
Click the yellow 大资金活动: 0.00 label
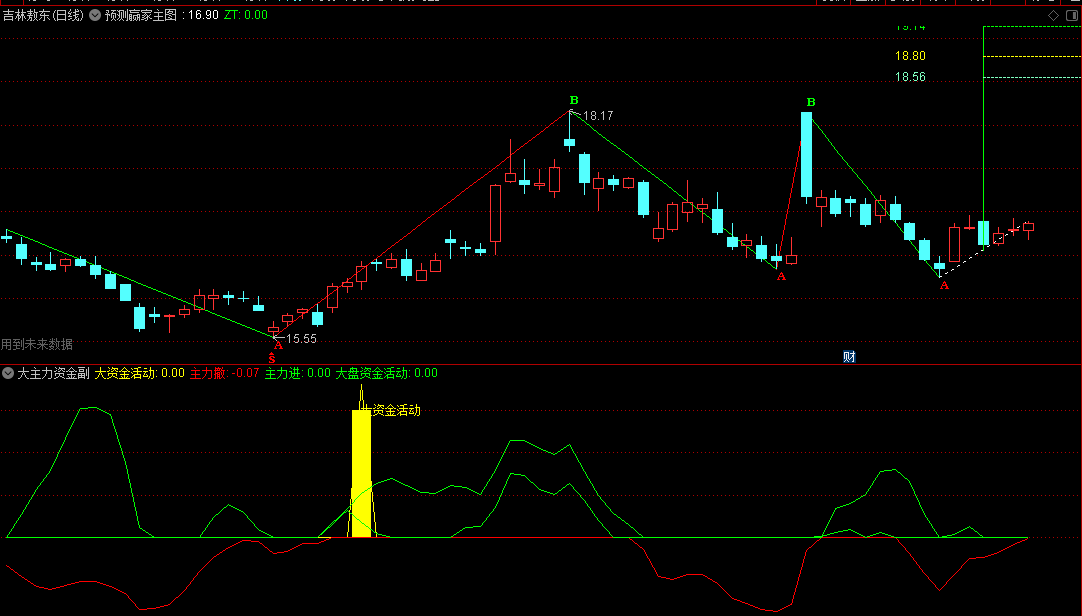click(x=139, y=373)
